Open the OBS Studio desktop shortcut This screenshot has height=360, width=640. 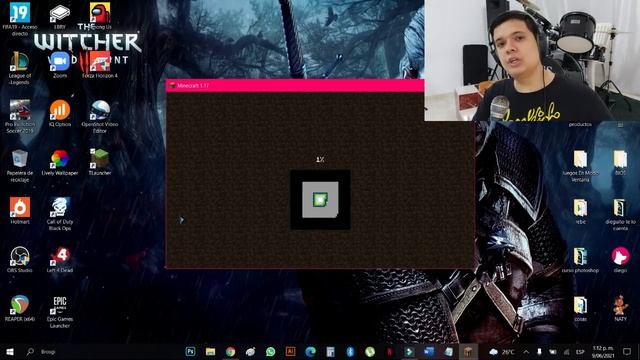20,260
